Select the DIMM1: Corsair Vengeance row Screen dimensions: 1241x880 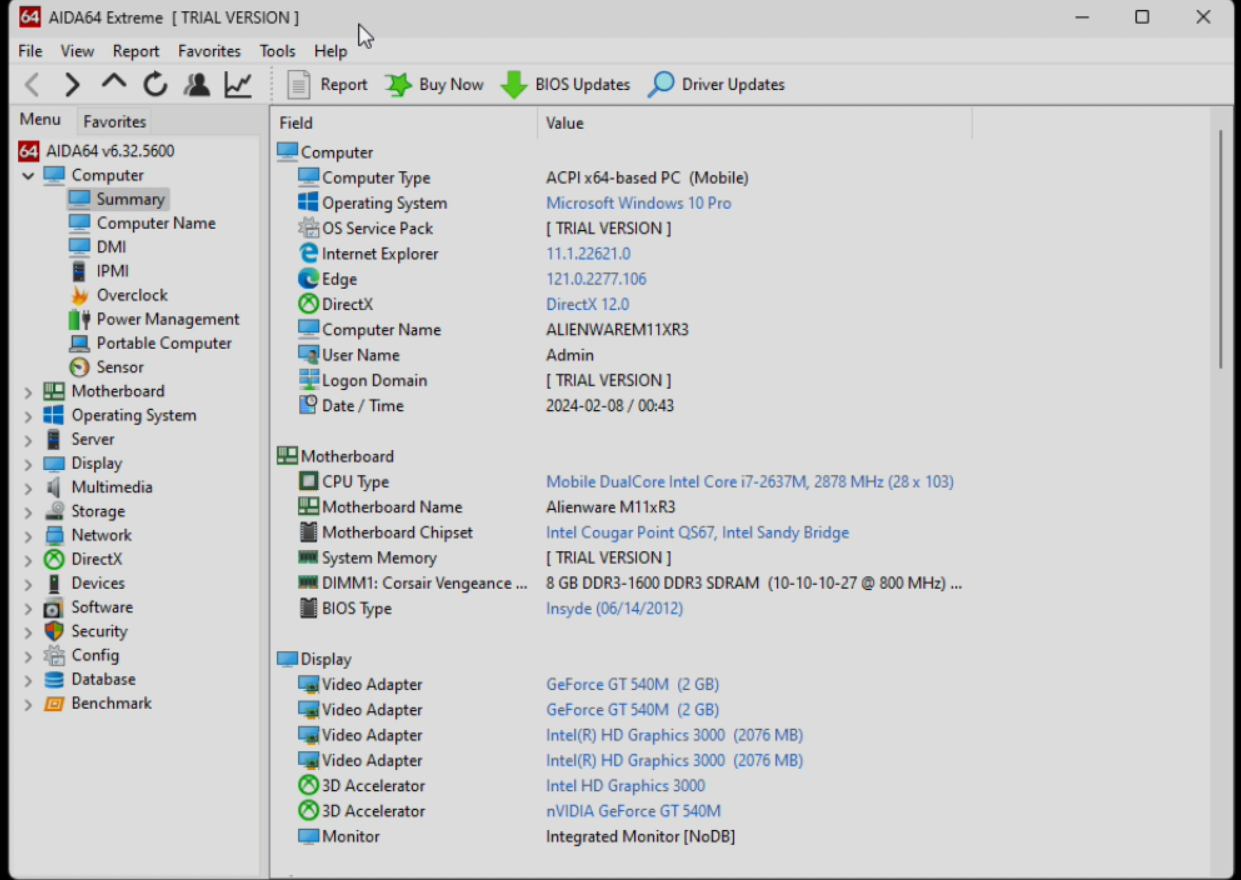620,583
